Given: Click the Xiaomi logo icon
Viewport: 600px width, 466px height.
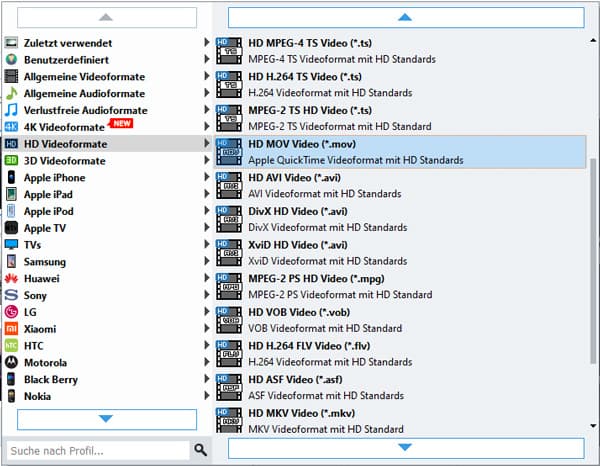Looking at the screenshot, I should (x=11, y=329).
